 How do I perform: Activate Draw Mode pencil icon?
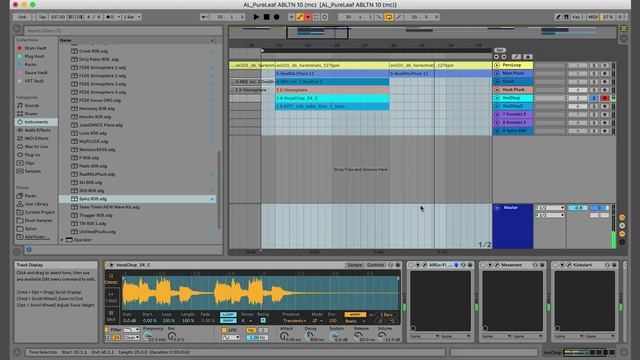coord(558,17)
